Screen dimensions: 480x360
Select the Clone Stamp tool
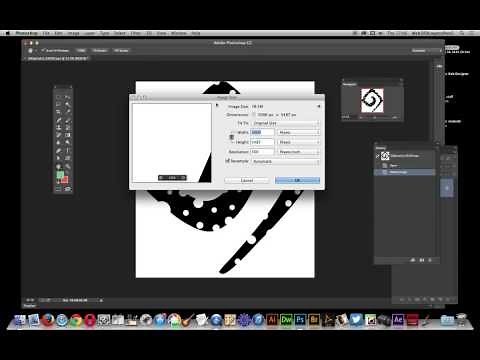(59, 127)
